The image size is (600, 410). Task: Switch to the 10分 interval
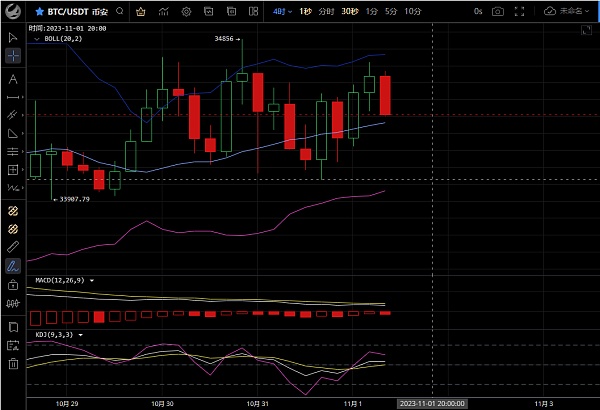coord(413,11)
